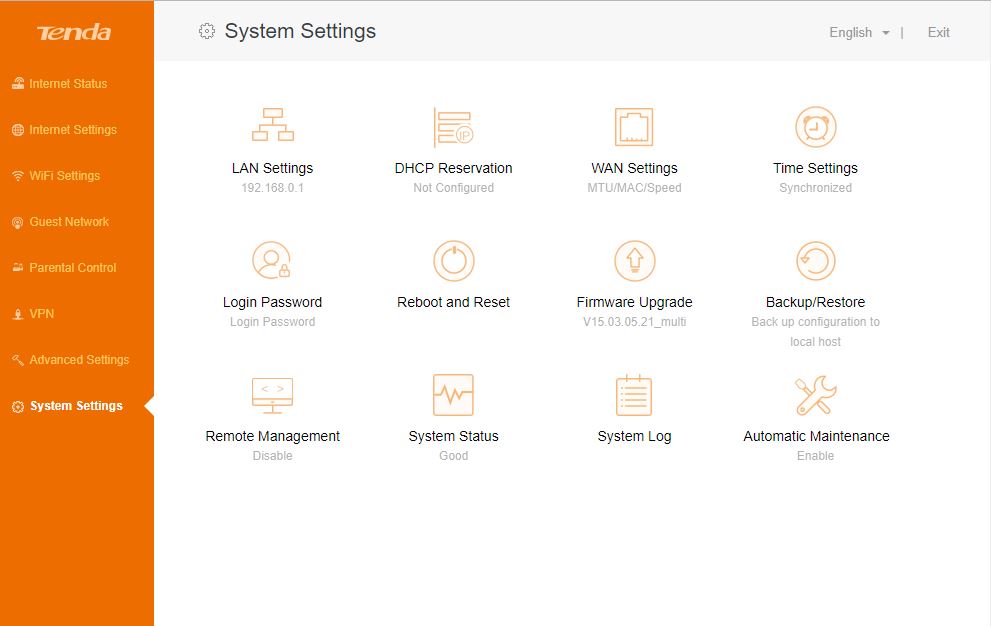Go to Internet Status page
Screen dimensions: 991x626
[x=68, y=83]
